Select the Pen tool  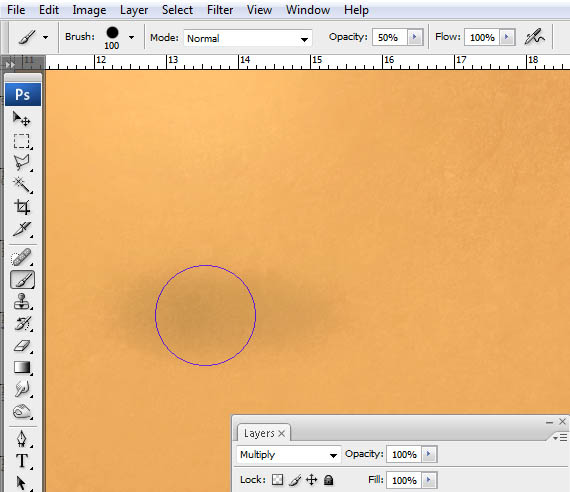click(x=22, y=439)
